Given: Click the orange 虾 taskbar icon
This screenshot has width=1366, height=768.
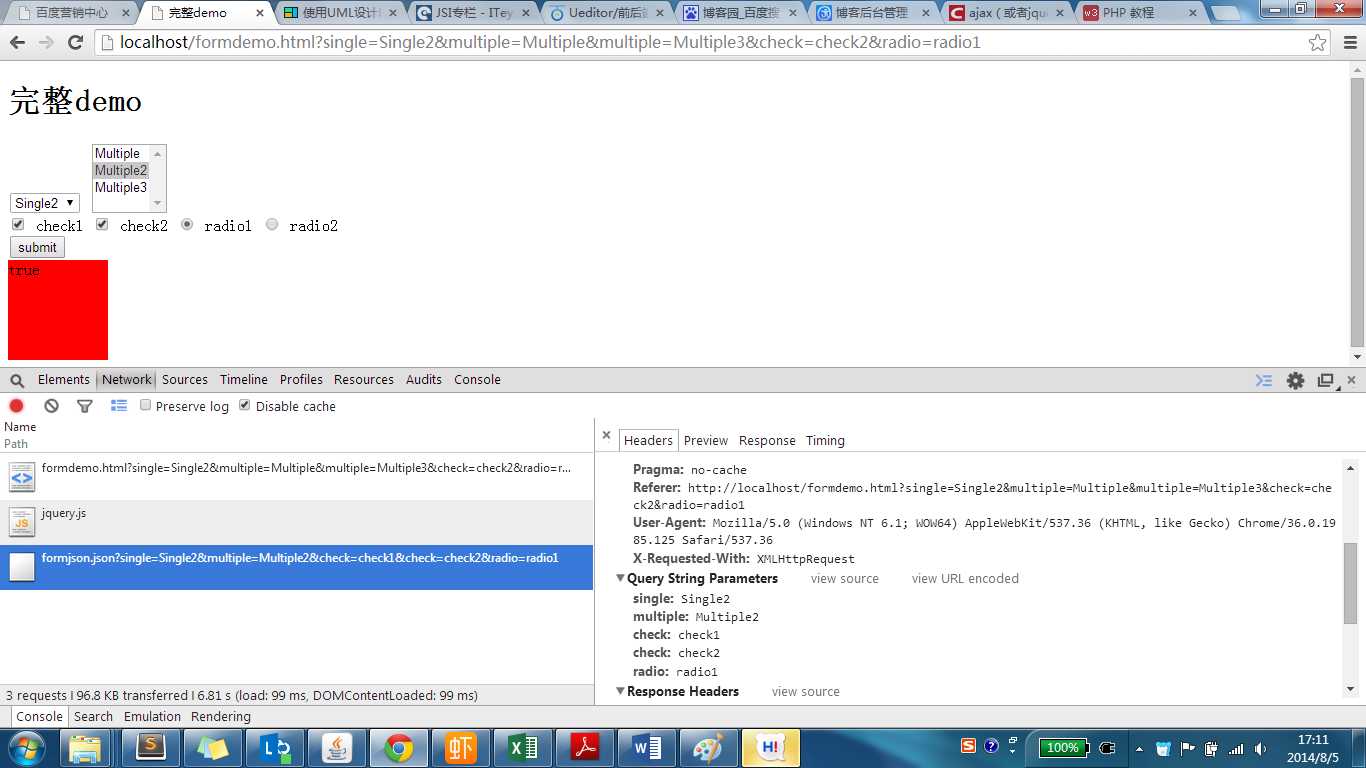Looking at the screenshot, I should pyautogui.click(x=461, y=747).
